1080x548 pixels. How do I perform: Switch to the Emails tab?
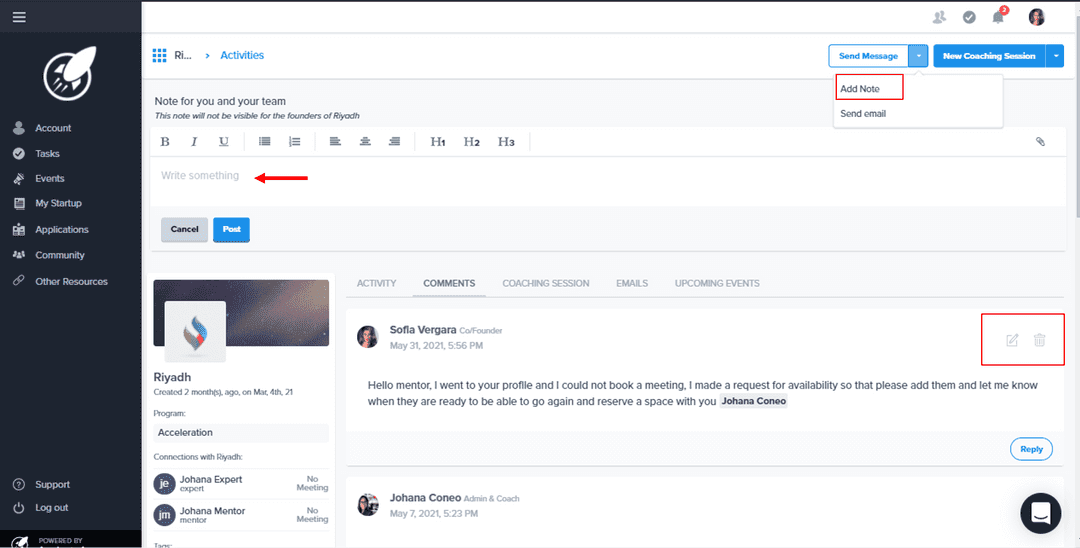[x=632, y=283]
